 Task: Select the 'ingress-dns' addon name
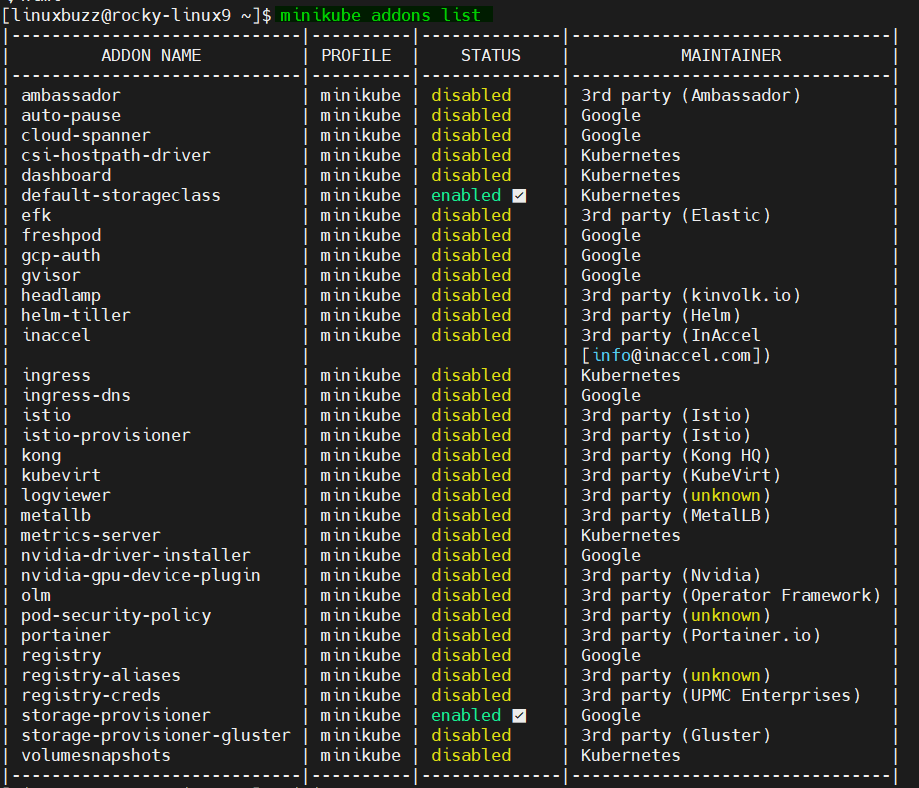[76, 395]
